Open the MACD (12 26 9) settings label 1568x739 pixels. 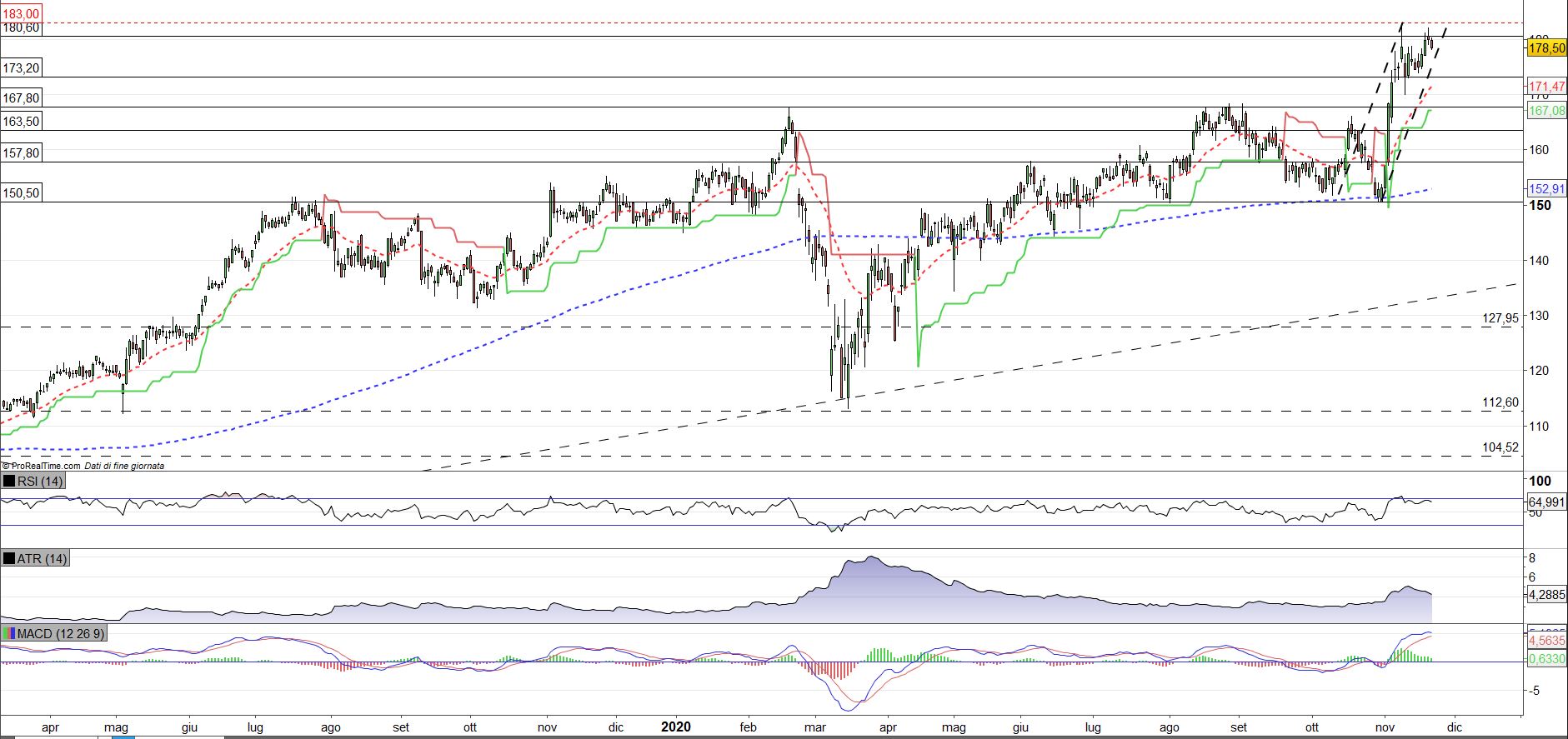(60, 634)
